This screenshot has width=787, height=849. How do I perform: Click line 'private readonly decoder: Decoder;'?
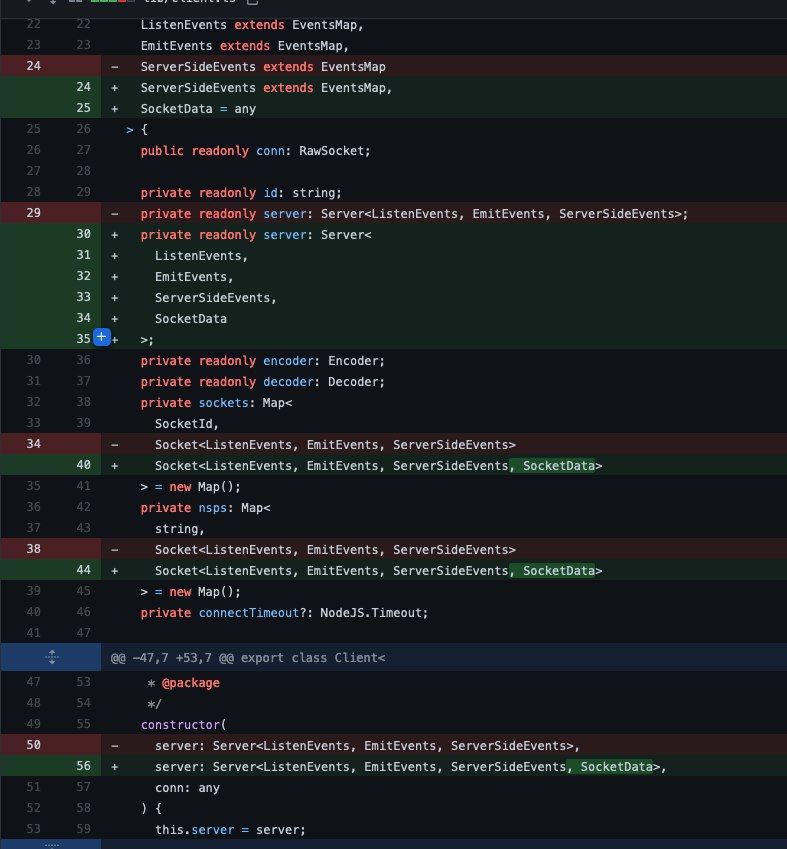pyautogui.click(x=263, y=382)
